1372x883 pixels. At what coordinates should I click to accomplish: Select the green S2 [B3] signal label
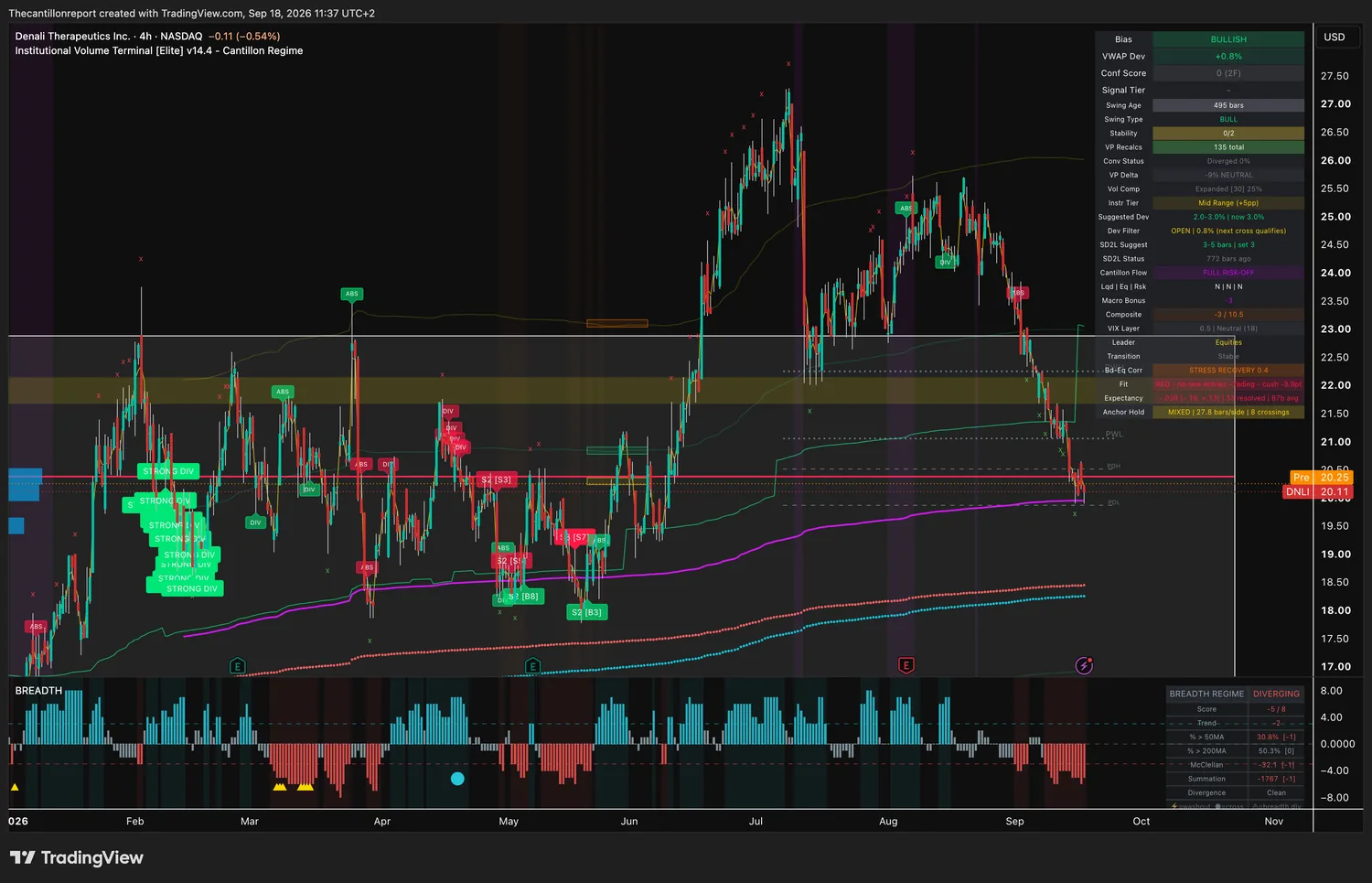click(x=586, y=612)
